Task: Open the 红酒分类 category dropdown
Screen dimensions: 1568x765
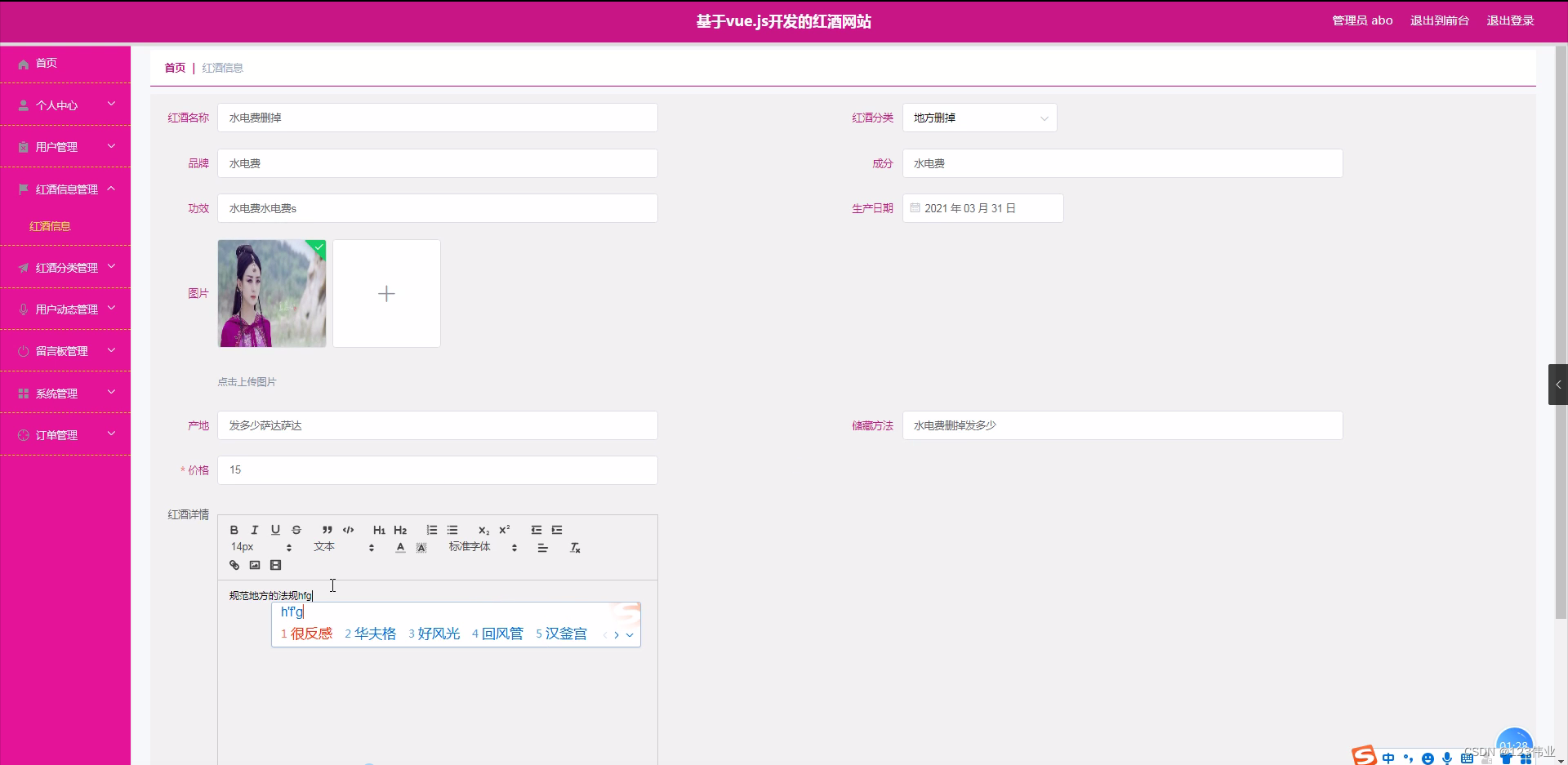Action: tap(979, 118)
